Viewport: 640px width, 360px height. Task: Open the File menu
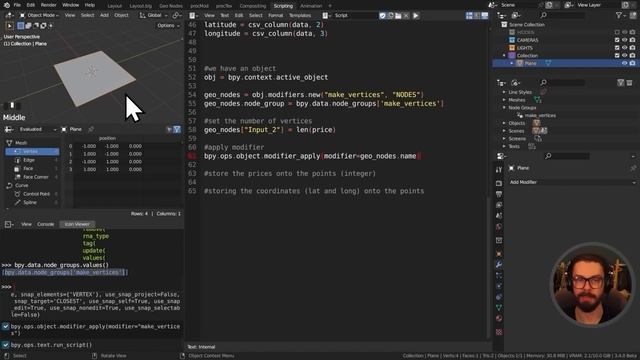pos(17,5)
